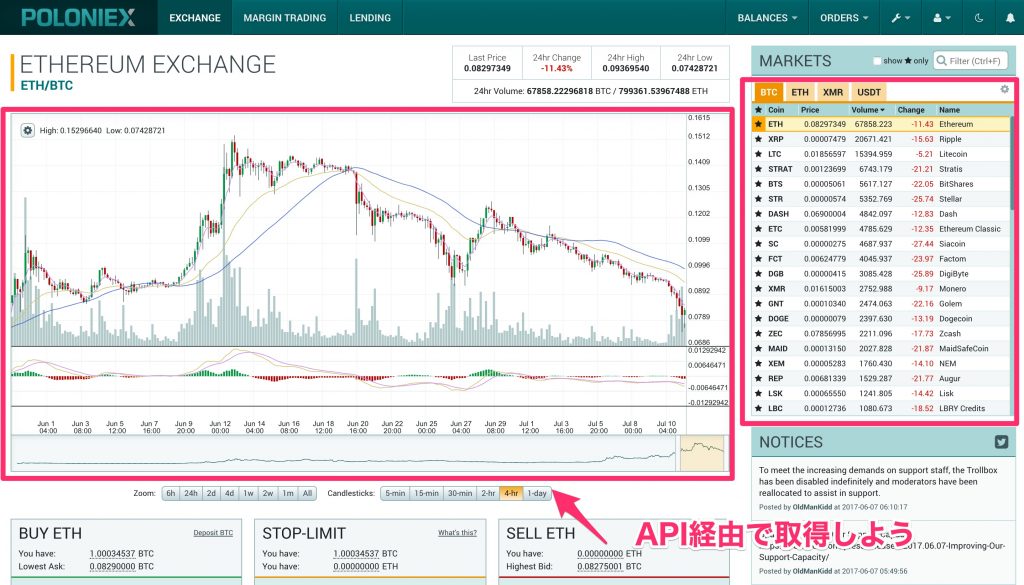
Task: Open the Lending page
Action: tap(370, 18)
